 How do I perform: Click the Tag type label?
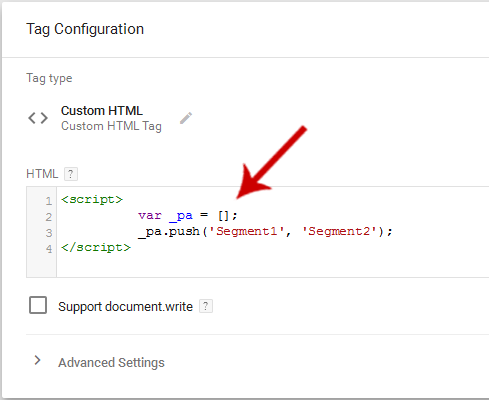[49, 78]
